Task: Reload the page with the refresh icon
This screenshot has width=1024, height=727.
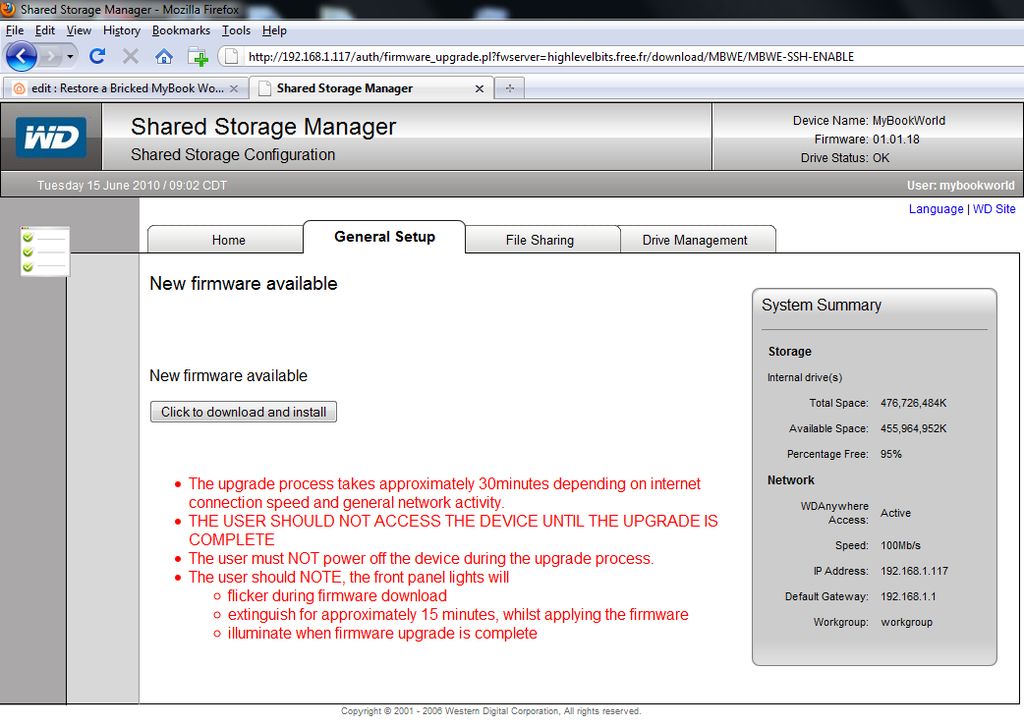Action: (x=97, y=57)
